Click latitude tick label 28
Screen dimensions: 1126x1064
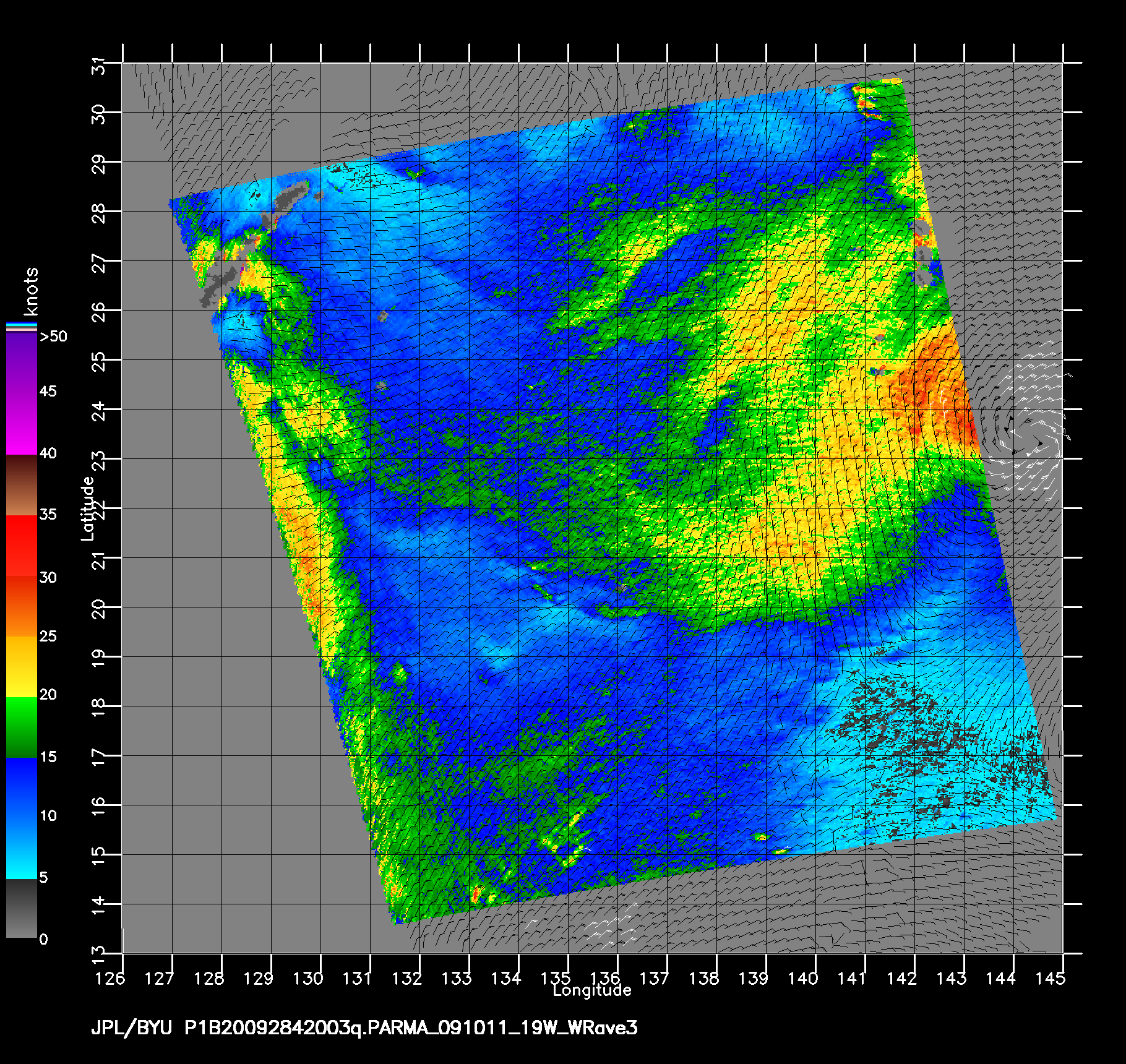(99, 214)
